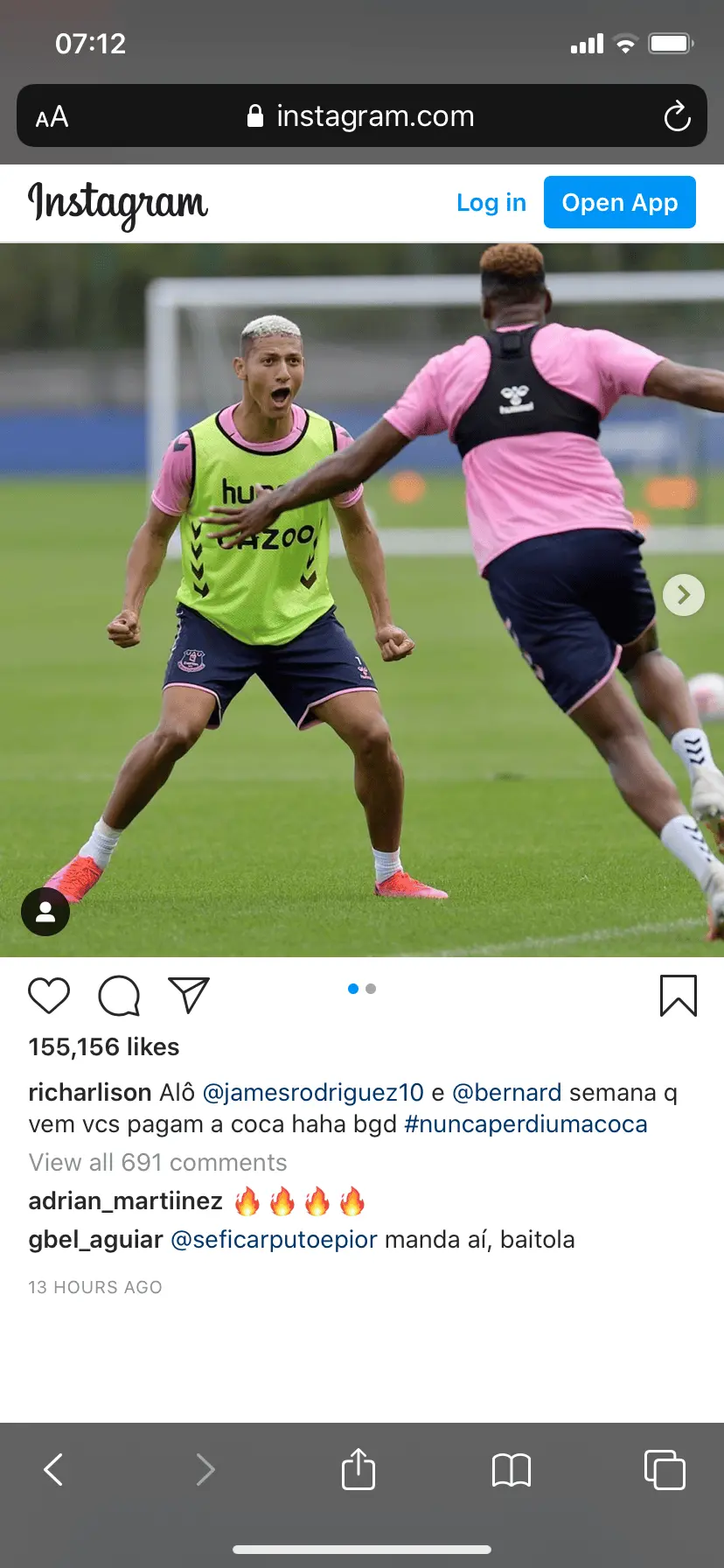Show tagged people in the photo
The image size is (724, 1568).
[45, 912]
